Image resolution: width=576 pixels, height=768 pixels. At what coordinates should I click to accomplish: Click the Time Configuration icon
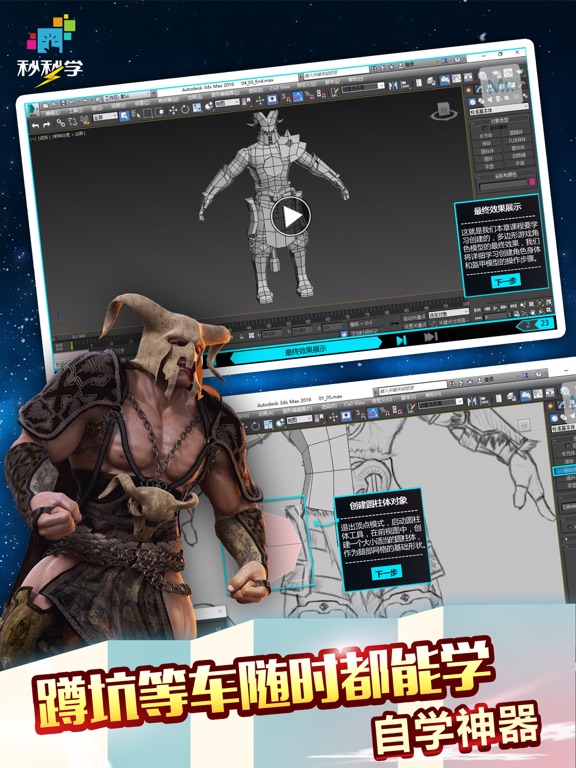[x=516, y=313]
